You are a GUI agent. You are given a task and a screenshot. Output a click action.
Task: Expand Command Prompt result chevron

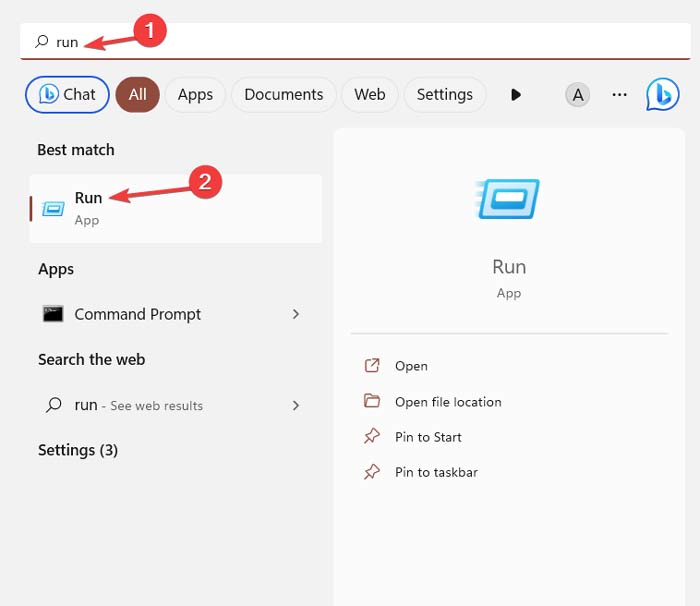point(295,314)
